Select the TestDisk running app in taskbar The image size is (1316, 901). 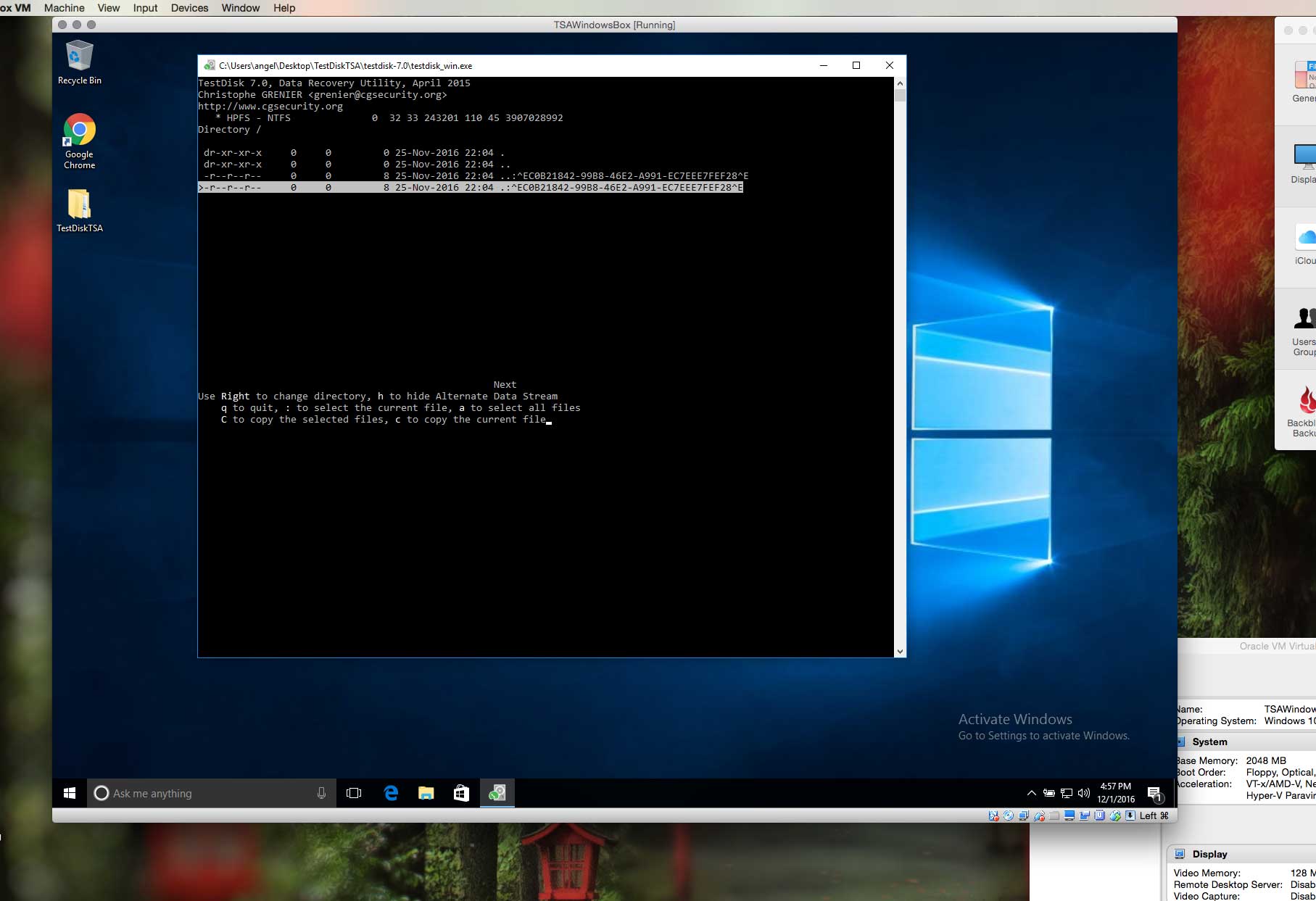pos(497,793)
